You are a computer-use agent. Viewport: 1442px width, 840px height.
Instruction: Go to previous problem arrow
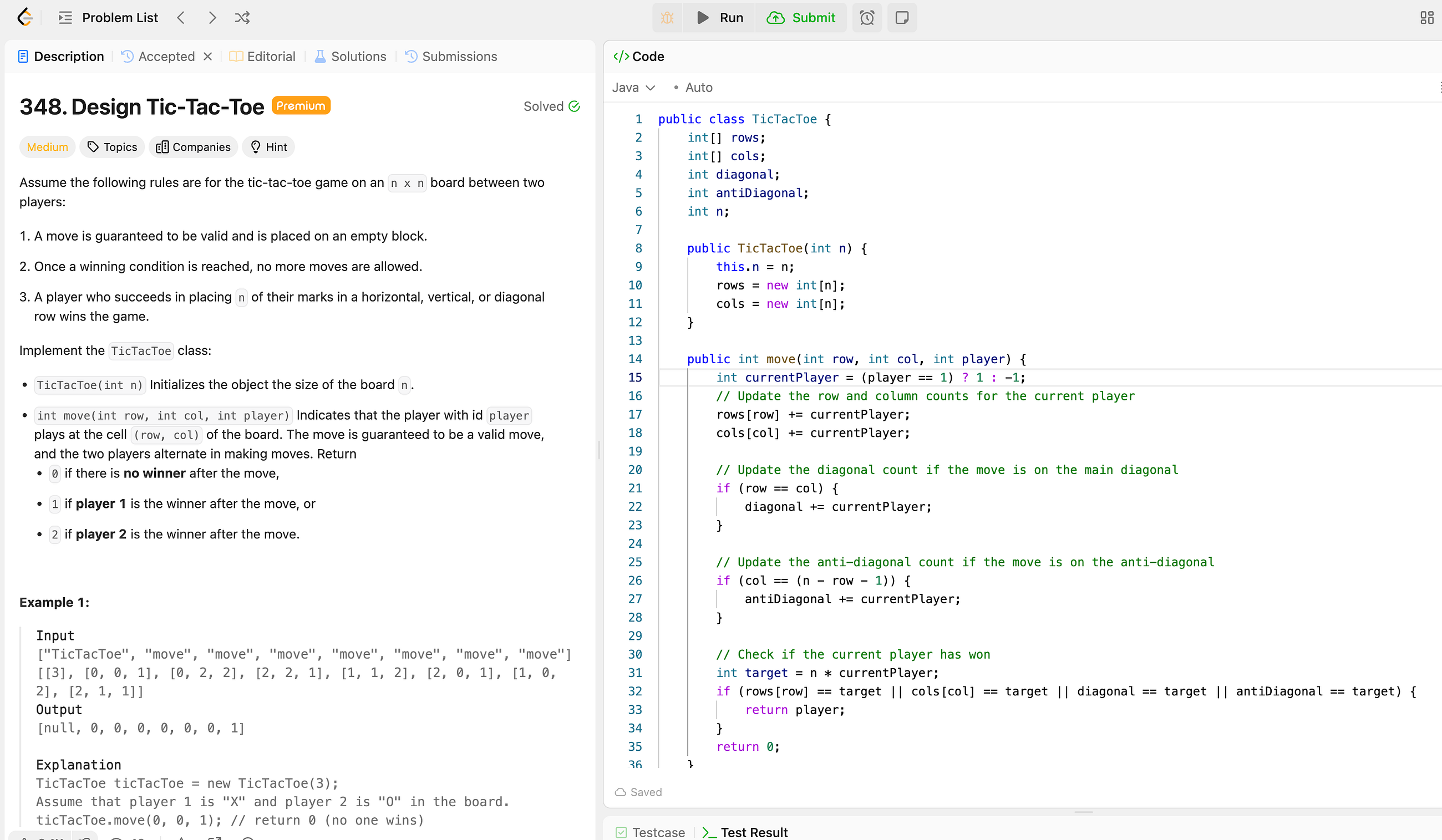181,18
